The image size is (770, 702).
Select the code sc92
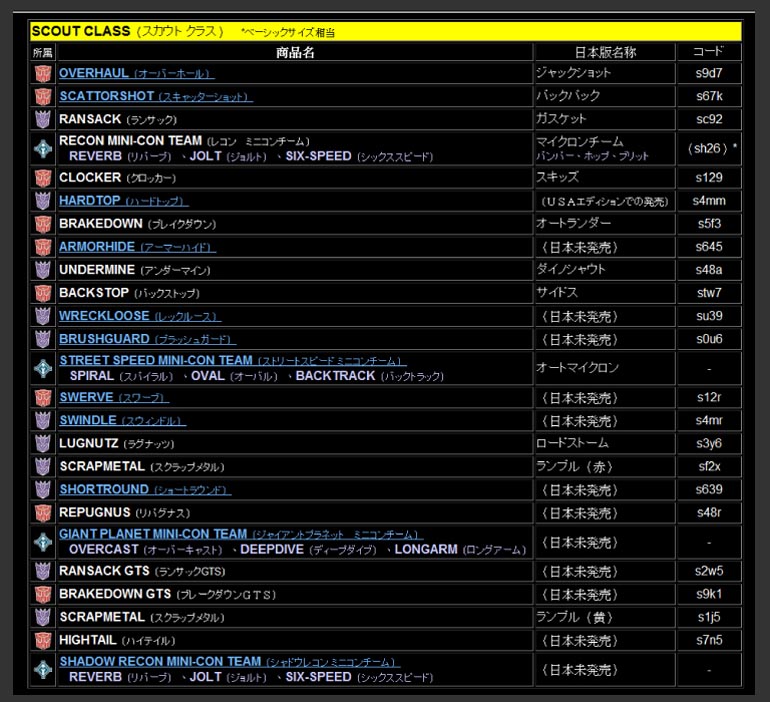[709, 119]
